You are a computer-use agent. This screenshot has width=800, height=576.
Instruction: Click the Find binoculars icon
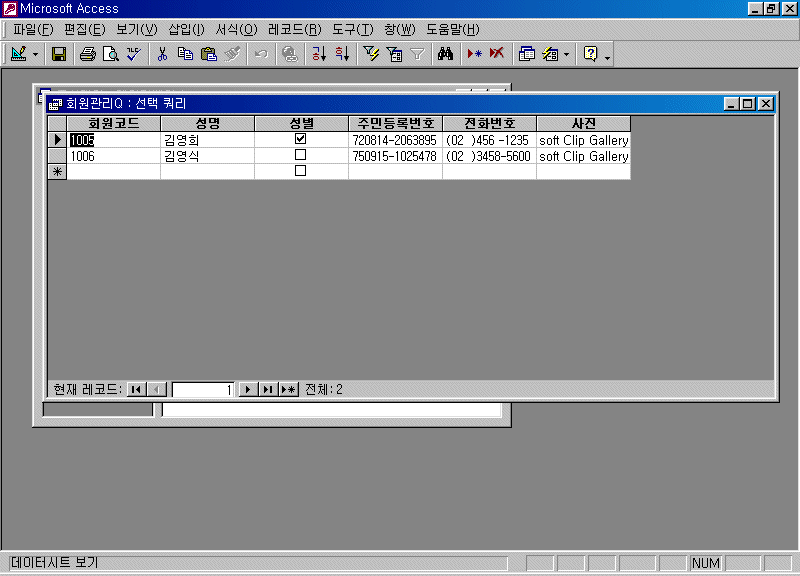[445, 54]
